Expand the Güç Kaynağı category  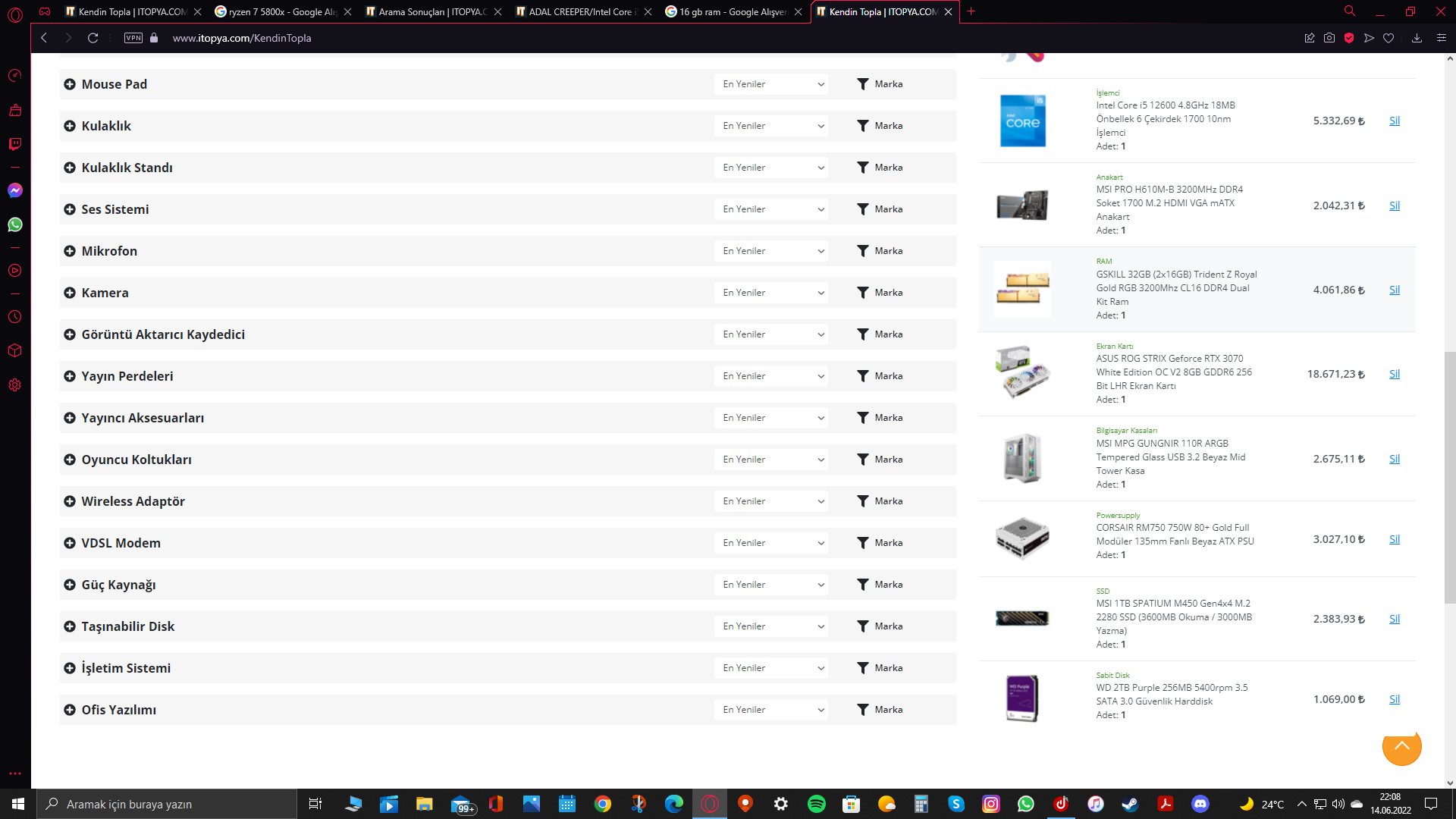click(70, 585)
